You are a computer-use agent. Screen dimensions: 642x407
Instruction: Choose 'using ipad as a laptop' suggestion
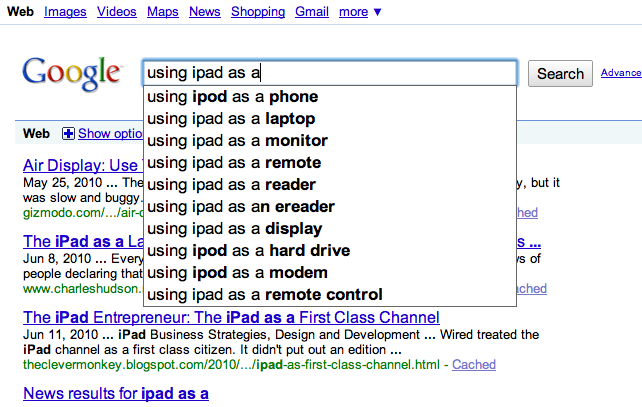330,119
